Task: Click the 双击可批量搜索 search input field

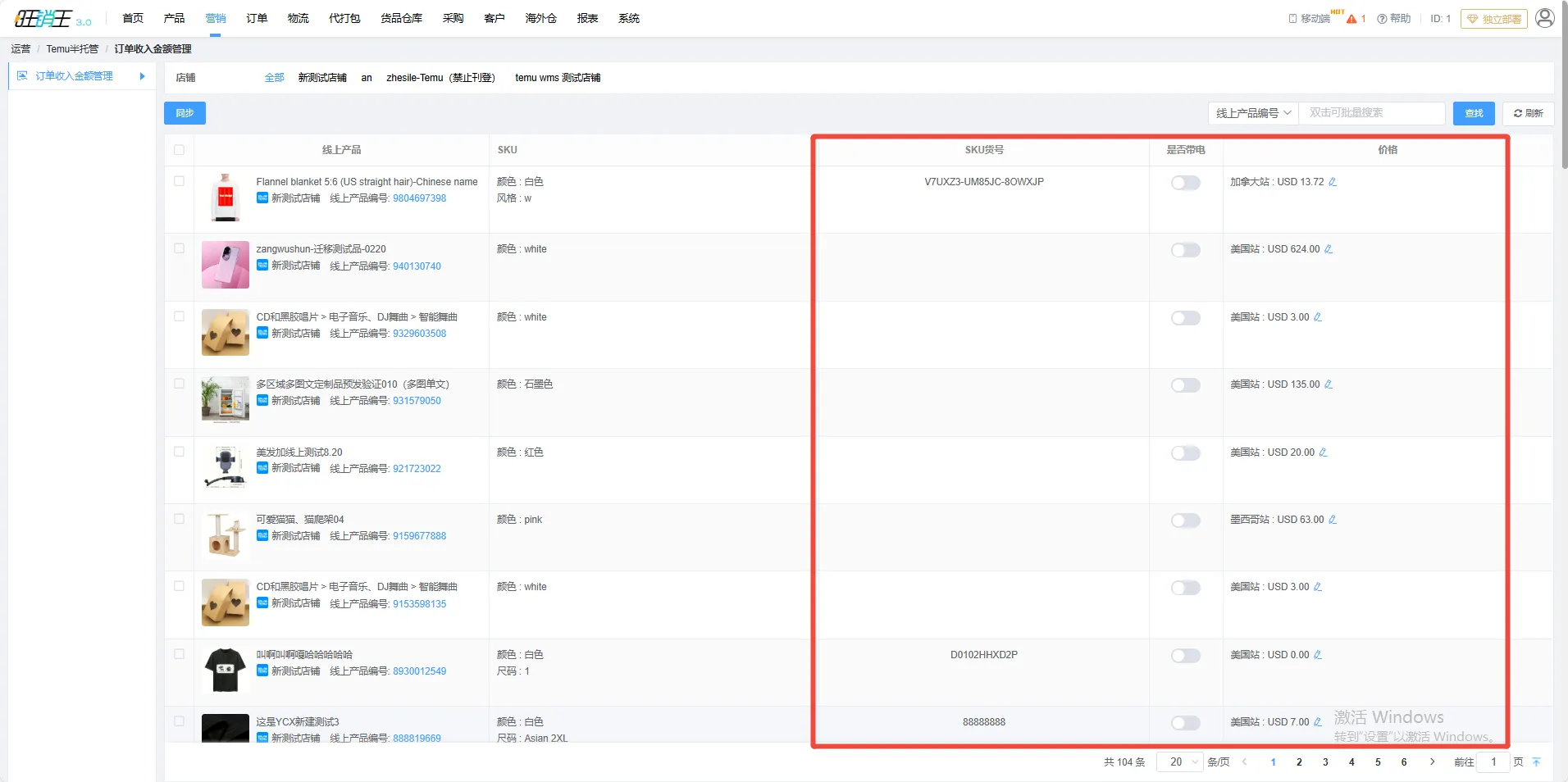Action: 1371,113
